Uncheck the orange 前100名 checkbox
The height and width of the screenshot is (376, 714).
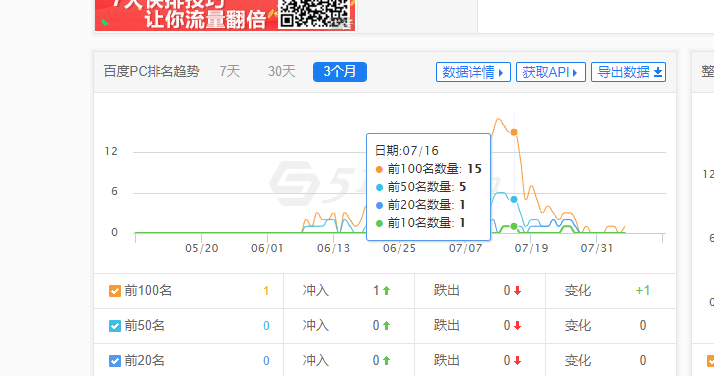click(115, 291)
